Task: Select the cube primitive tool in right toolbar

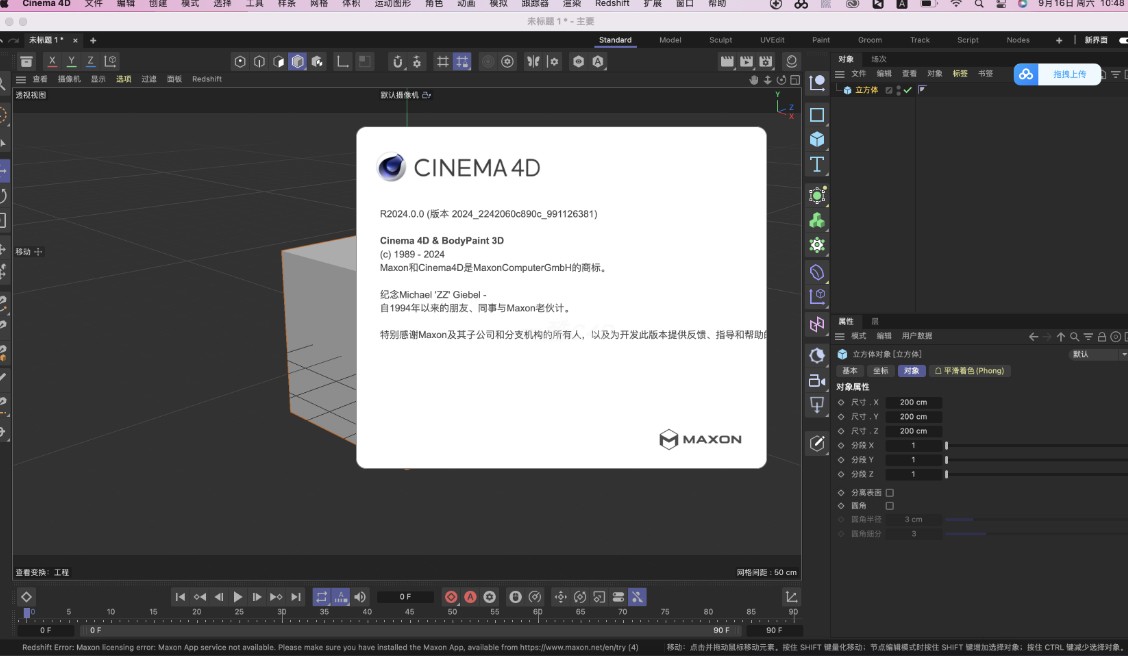Action: click(817, 139)
